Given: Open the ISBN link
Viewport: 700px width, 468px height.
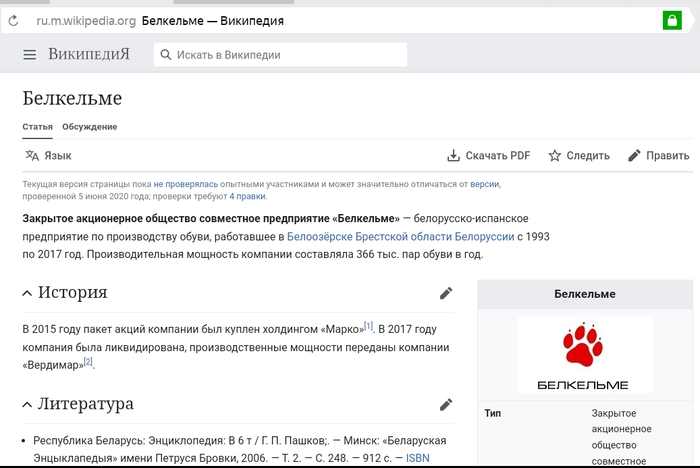Looking at the screenshot, I should click(x=417, y=458).
